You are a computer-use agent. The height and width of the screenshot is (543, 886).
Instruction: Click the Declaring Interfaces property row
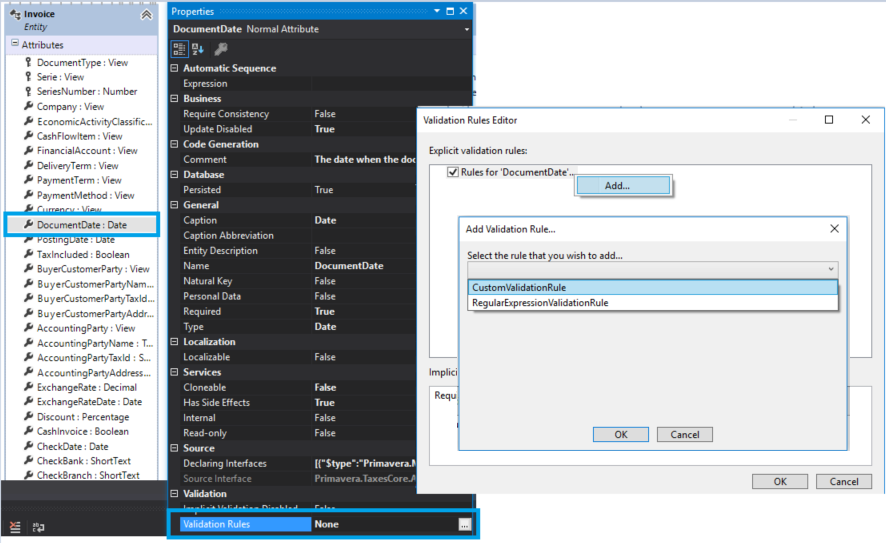point(298,463)
